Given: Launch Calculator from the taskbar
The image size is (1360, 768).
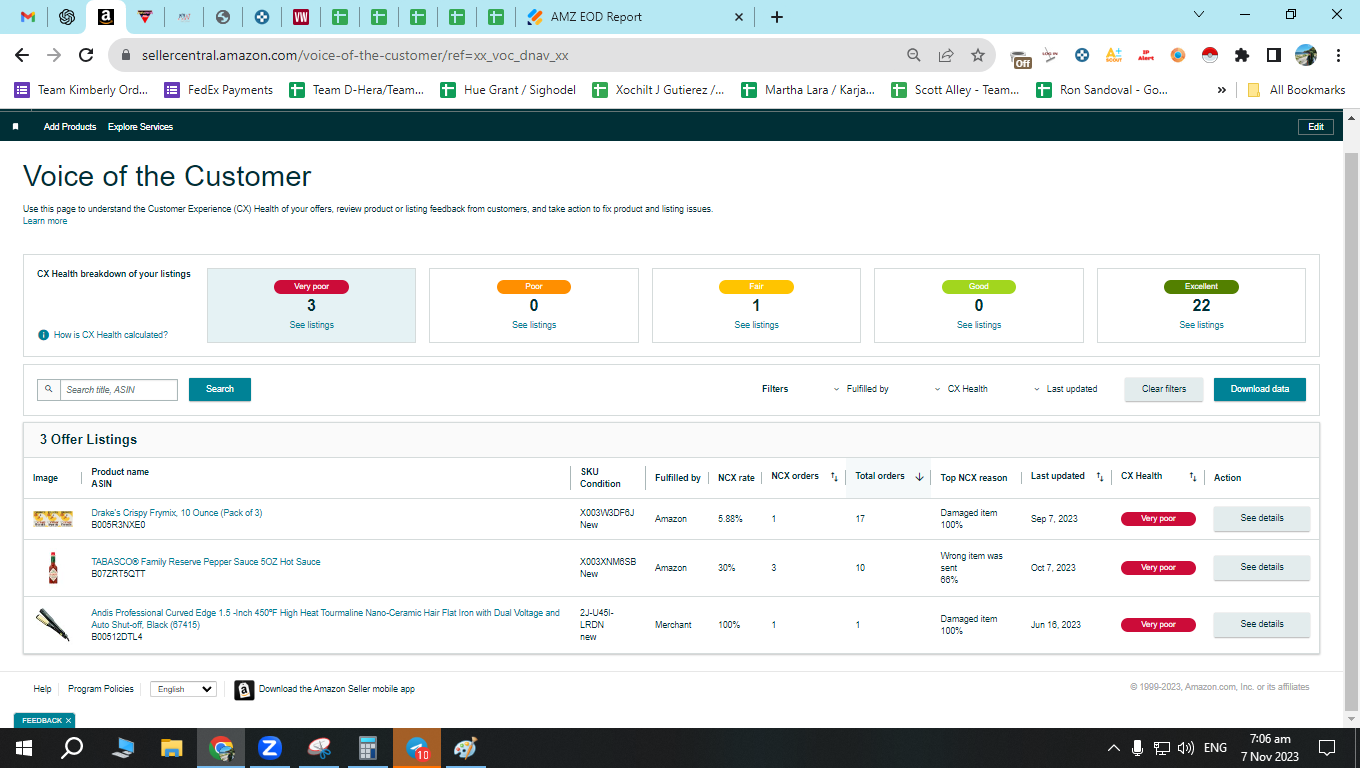Looking at the screenshot, I should click(x=368, y=748).
